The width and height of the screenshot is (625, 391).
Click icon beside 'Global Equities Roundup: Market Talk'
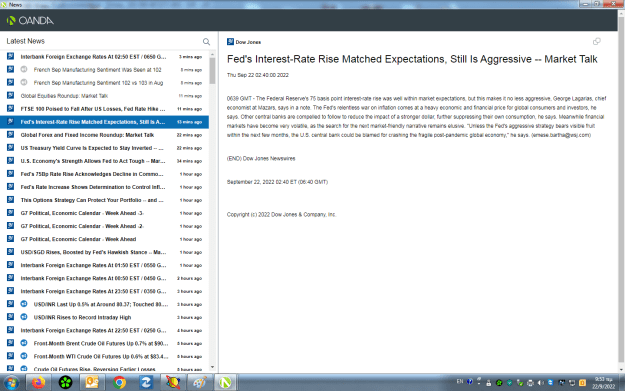(x=10, y=95)
